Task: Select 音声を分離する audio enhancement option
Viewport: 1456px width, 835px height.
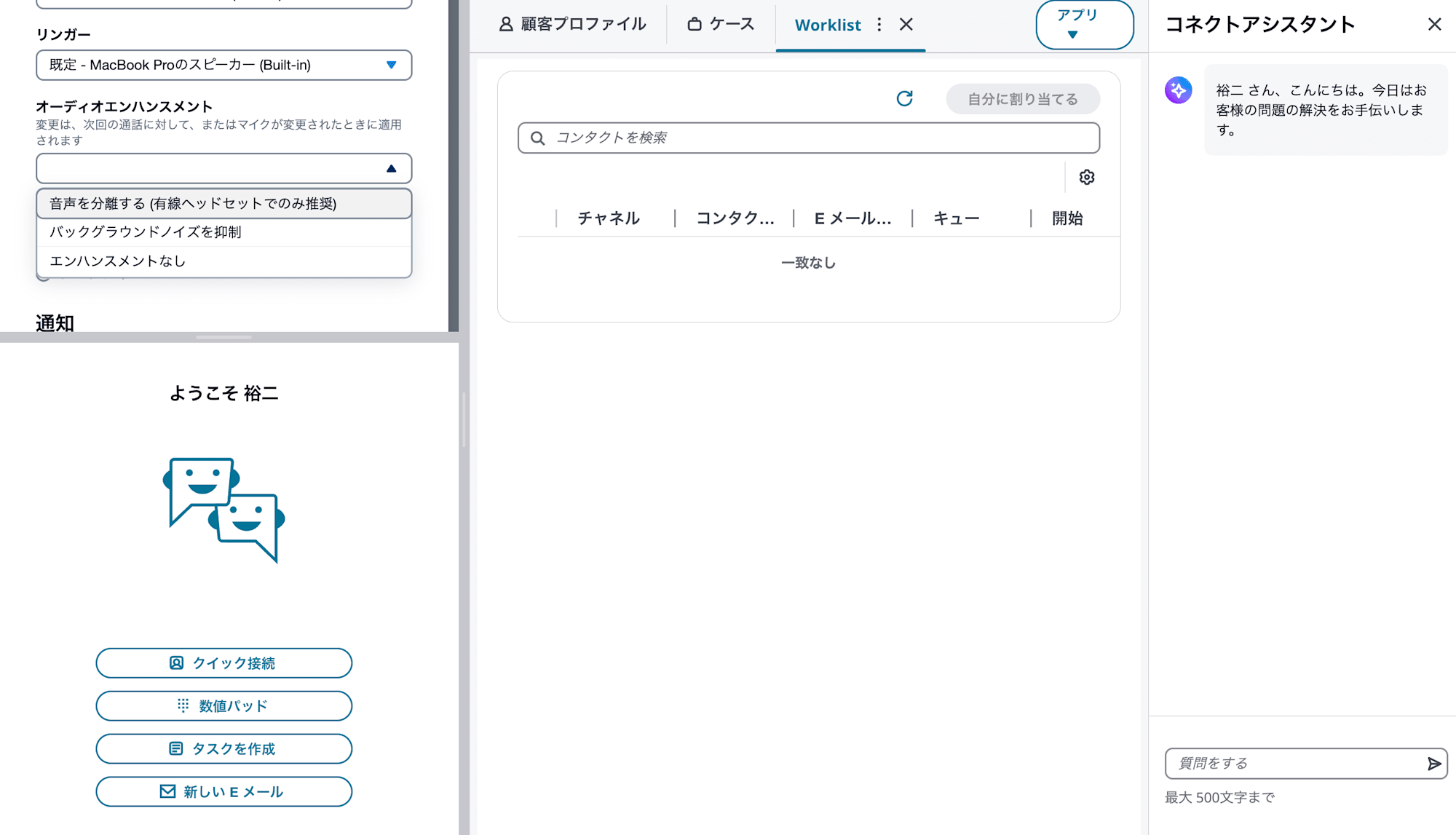Action: 194,204
